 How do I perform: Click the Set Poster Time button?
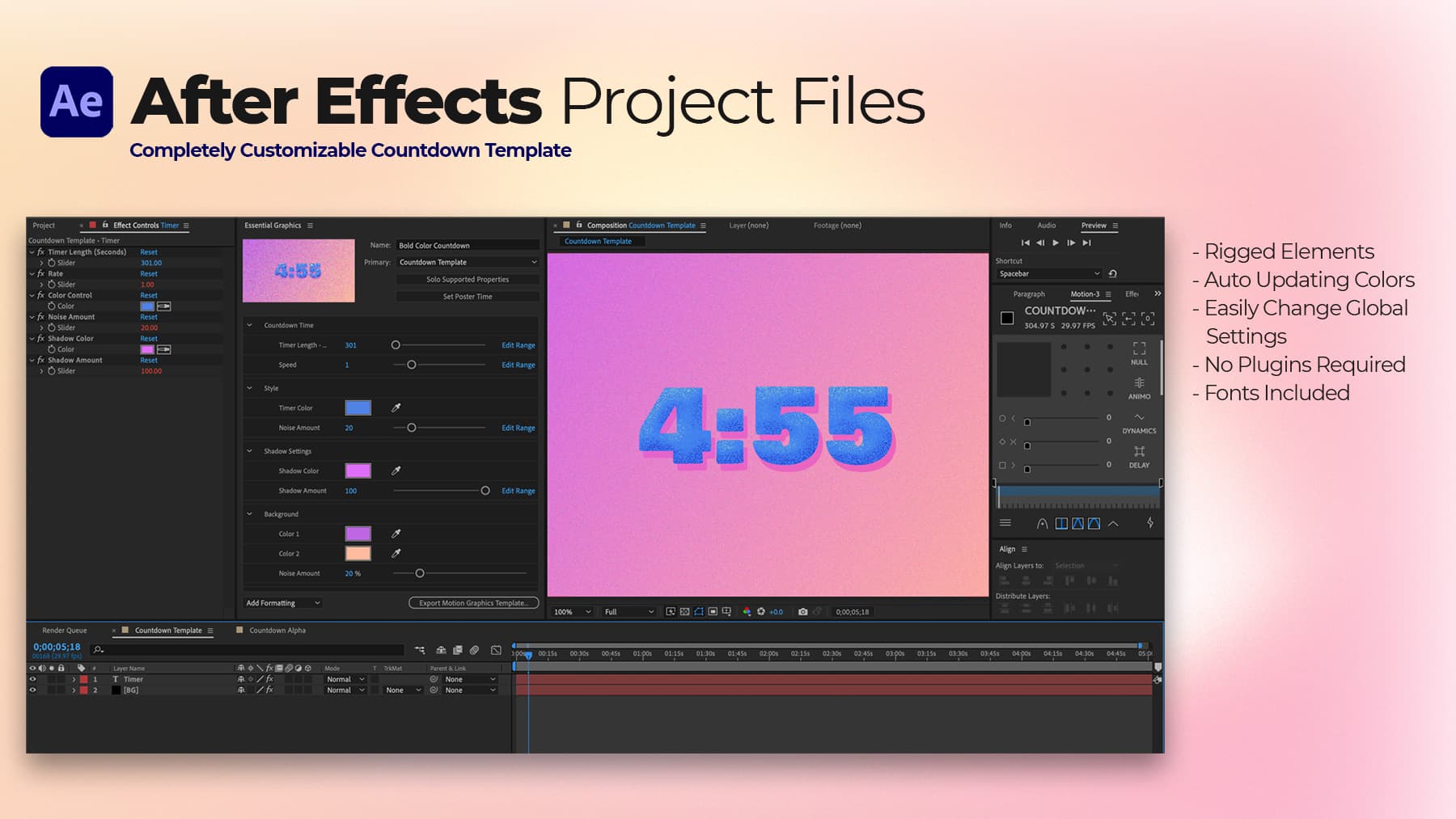(468, 297)
